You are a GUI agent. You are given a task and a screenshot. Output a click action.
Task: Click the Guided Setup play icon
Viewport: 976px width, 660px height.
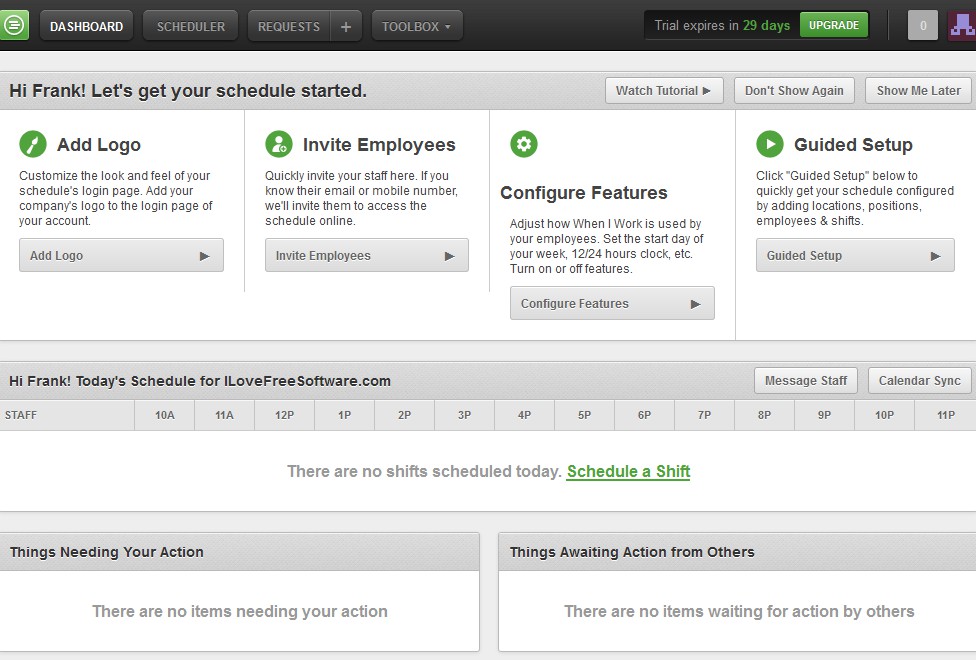[769, 144]
